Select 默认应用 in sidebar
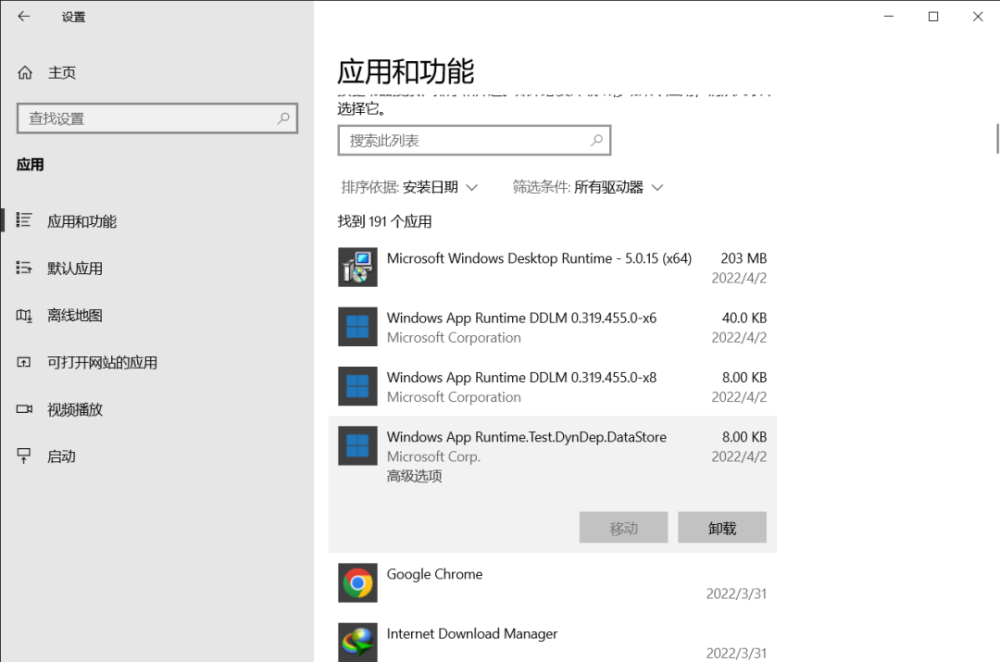 tap(75, 268)
